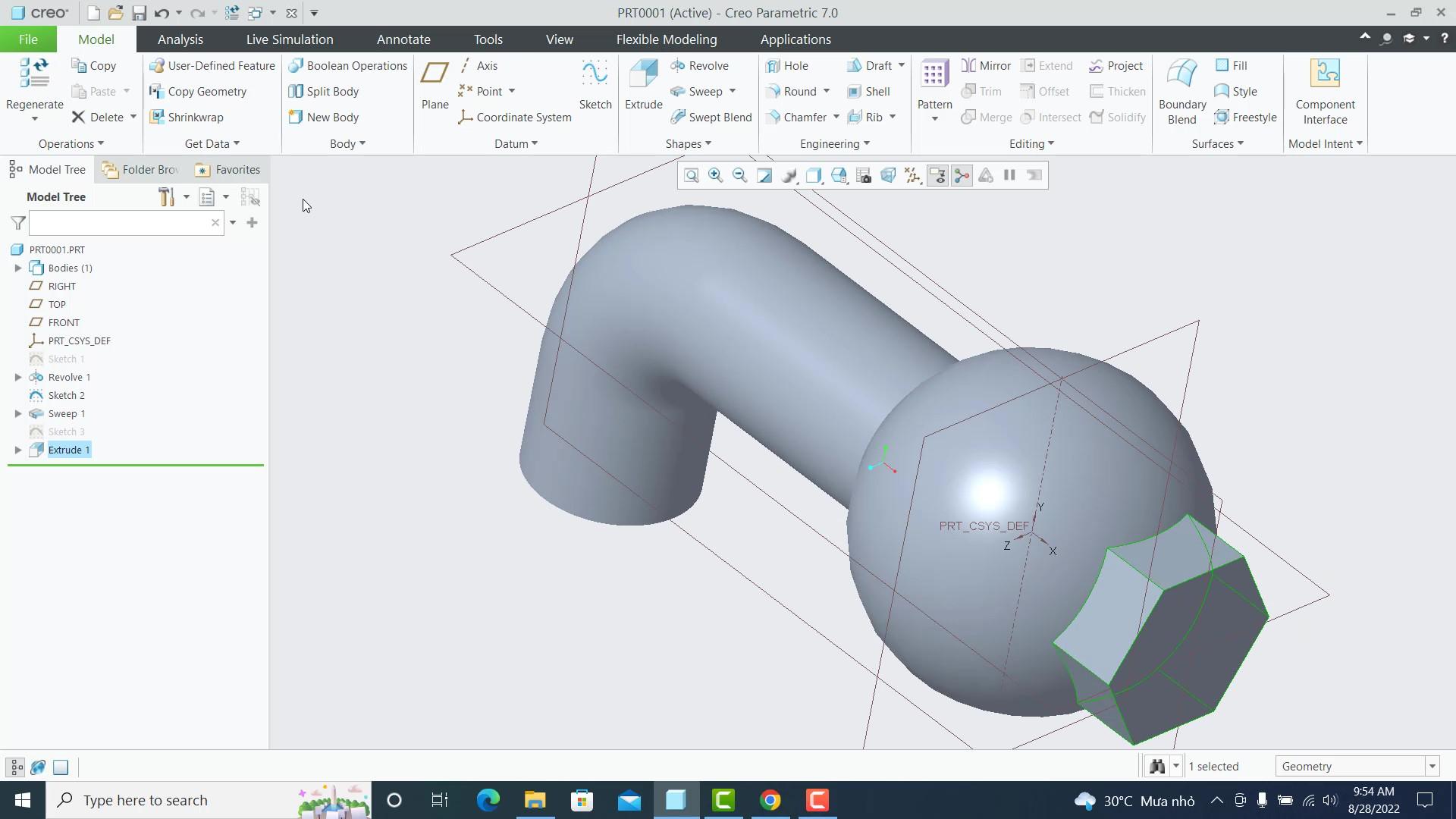Open the selection filter dropdown showing Geometry
This screenshot has width=1456, height=819.
pyautogui.click(x=1430, y=766)
